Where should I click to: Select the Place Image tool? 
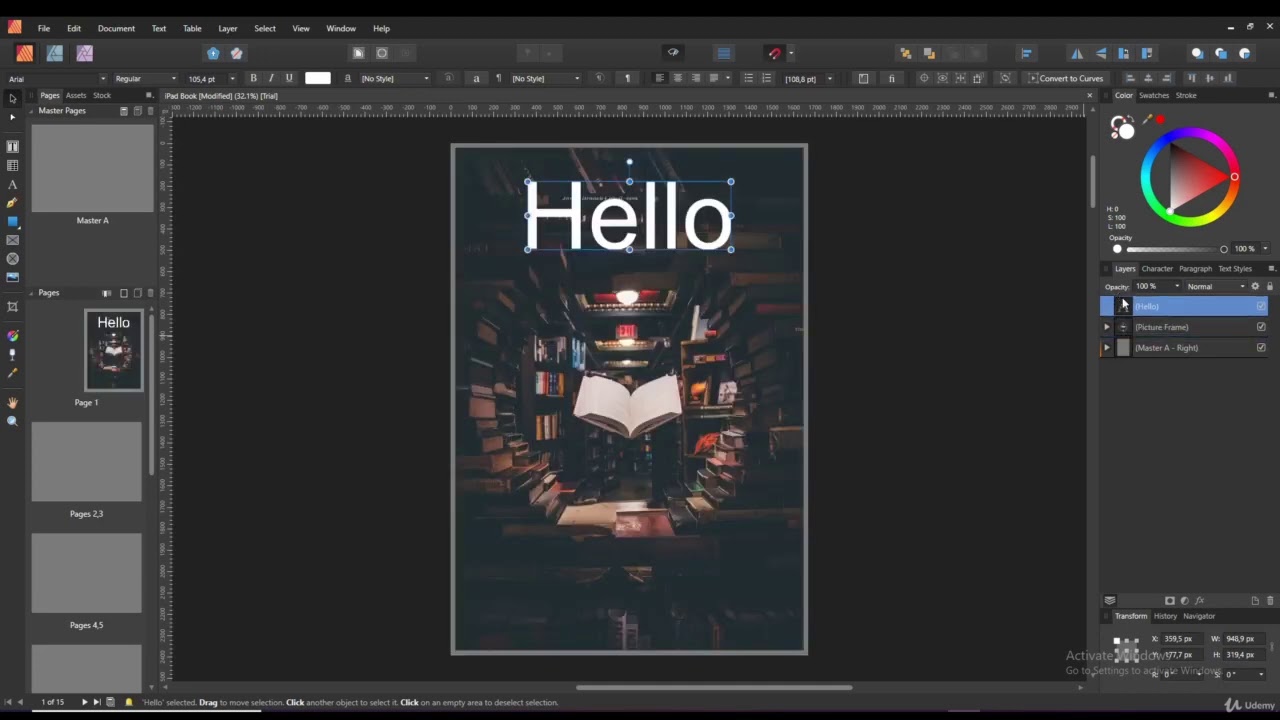[x=12, y=277]
